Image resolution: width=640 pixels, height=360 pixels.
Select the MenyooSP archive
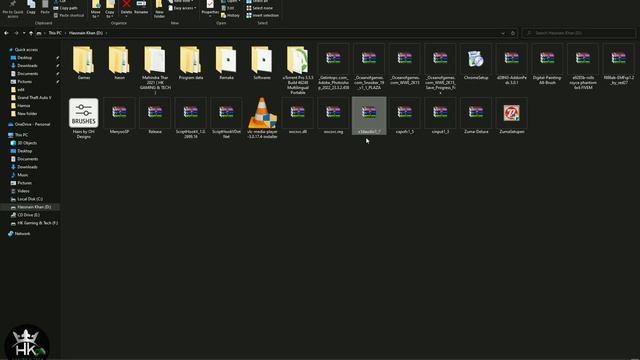(x=119, y=116)
